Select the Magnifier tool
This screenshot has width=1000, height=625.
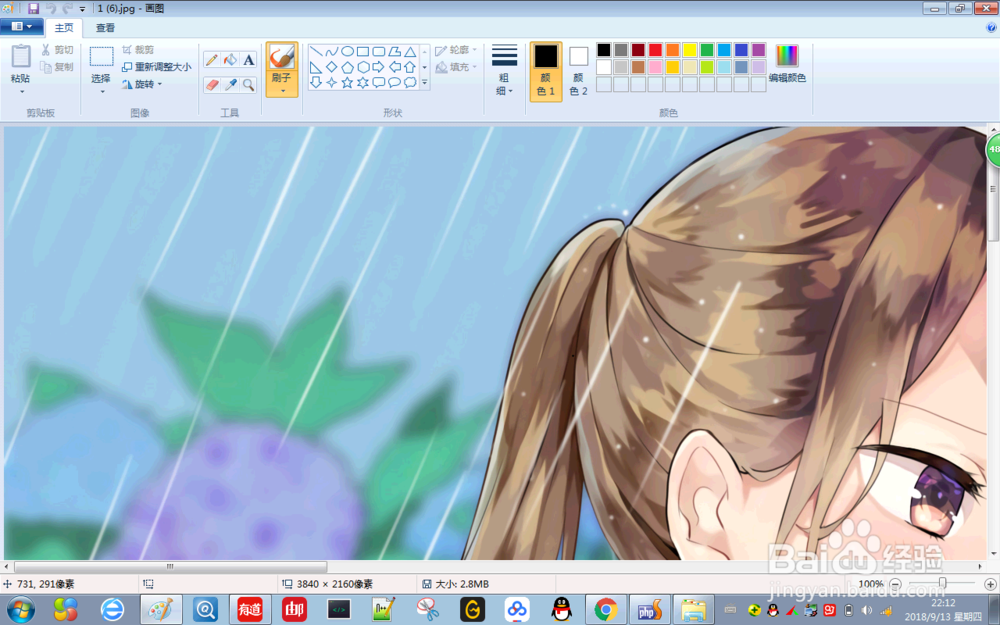click(x=249, y=85)
